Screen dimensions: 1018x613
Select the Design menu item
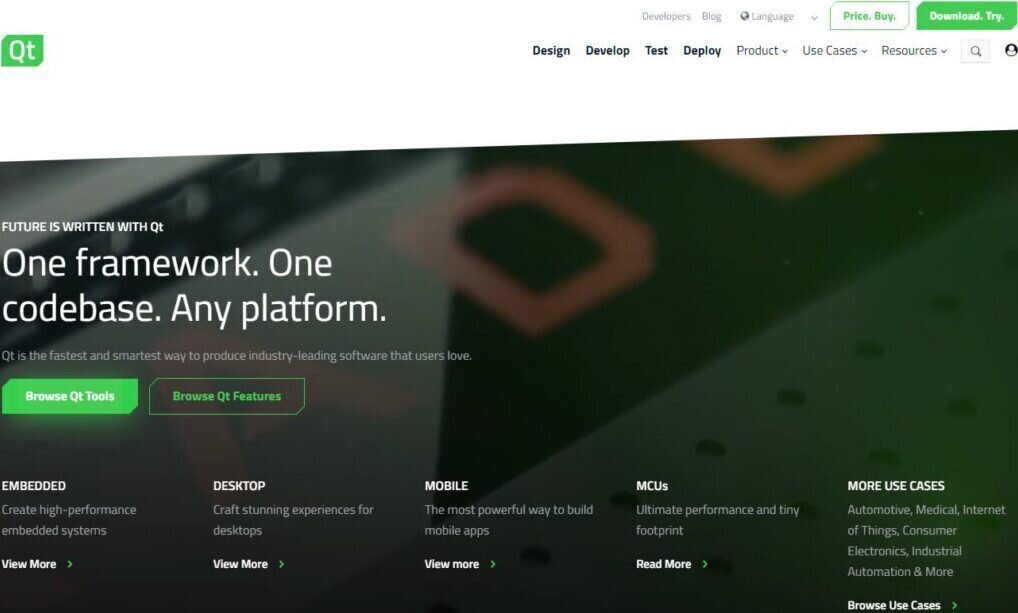(551, 51)
